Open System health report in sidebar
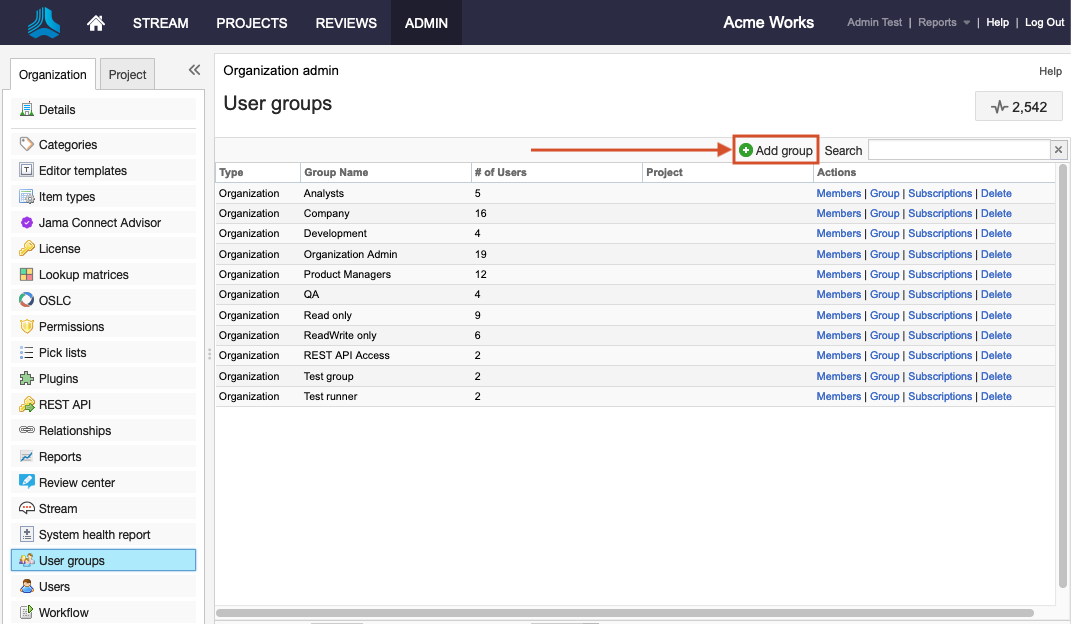The image size is (1071, 624). tap(94, 535)
